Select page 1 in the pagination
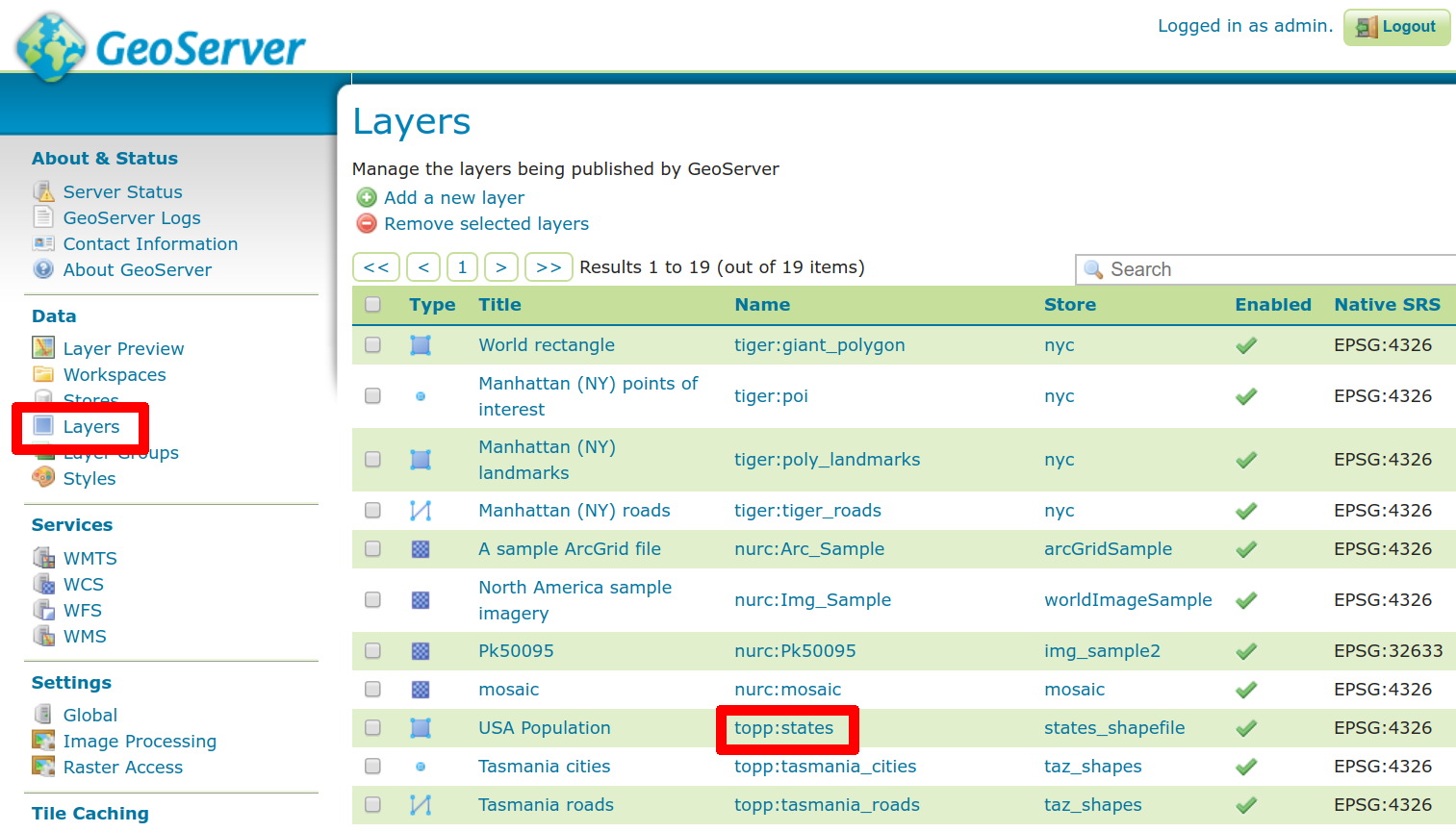The width and height of the screenshot is (1456, 832). [463, 267]
